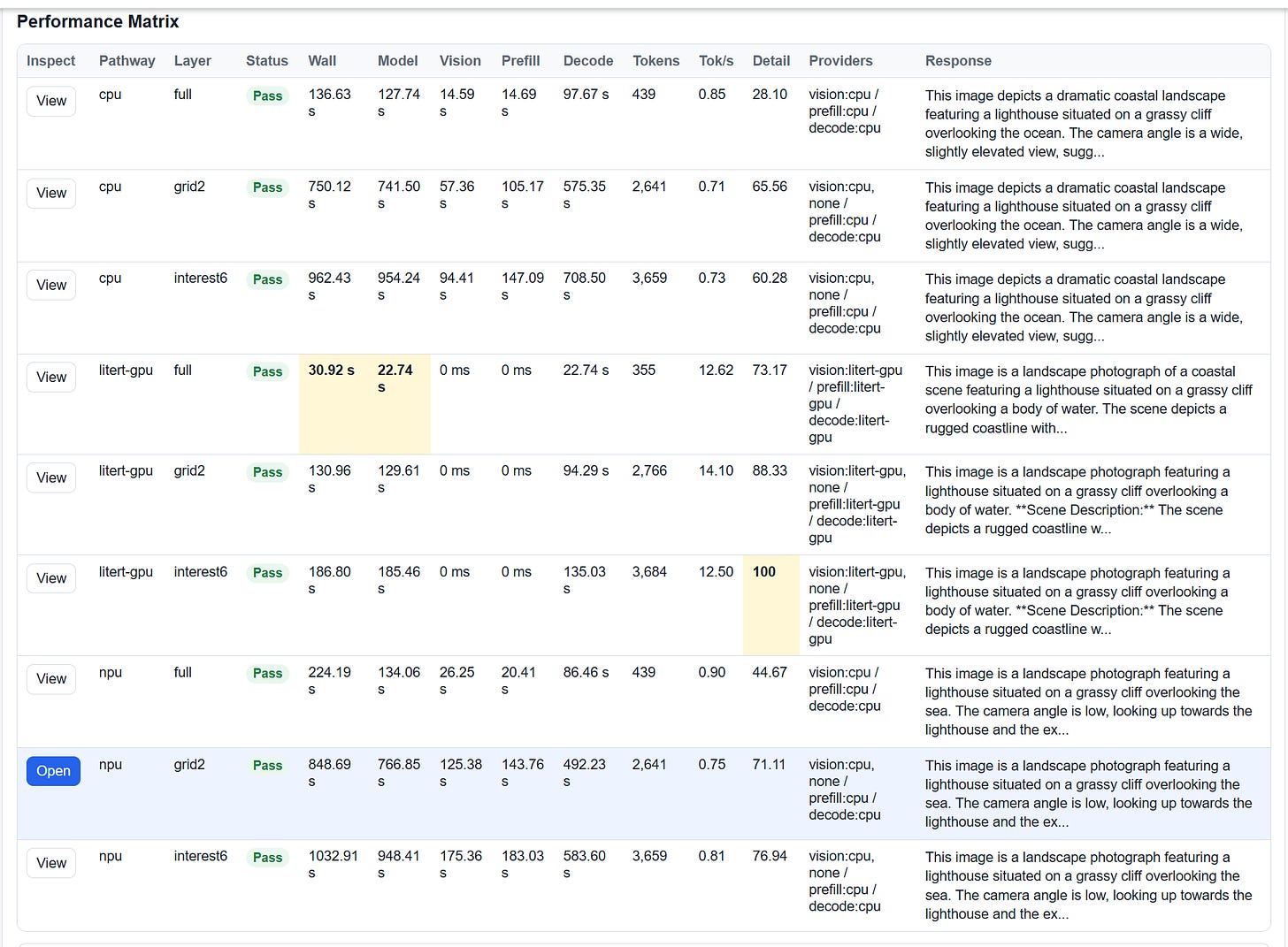Click the 28.10 Detail score
The width and height of the screenshot is (1288, 947).
coord(770,95)
